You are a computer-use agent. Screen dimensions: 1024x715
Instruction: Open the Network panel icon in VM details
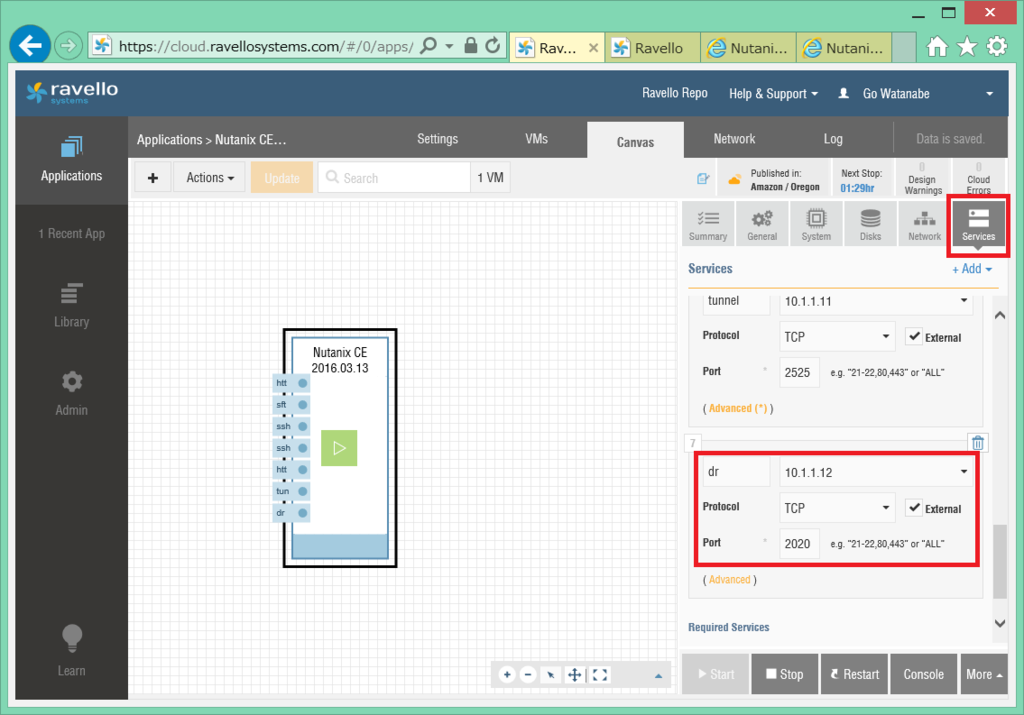(x=925, y=224)
